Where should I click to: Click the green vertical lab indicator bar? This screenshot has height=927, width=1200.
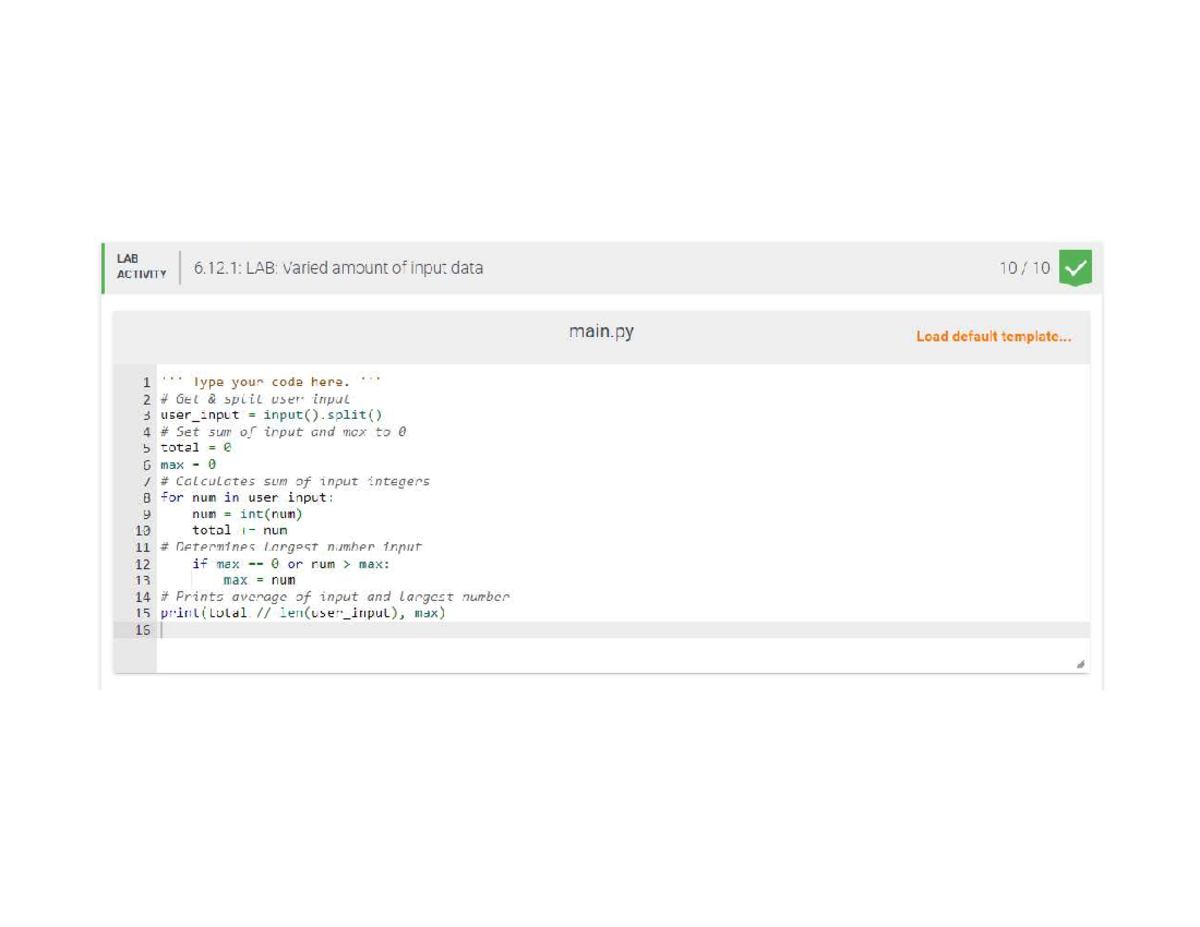(x=104, y=266)
